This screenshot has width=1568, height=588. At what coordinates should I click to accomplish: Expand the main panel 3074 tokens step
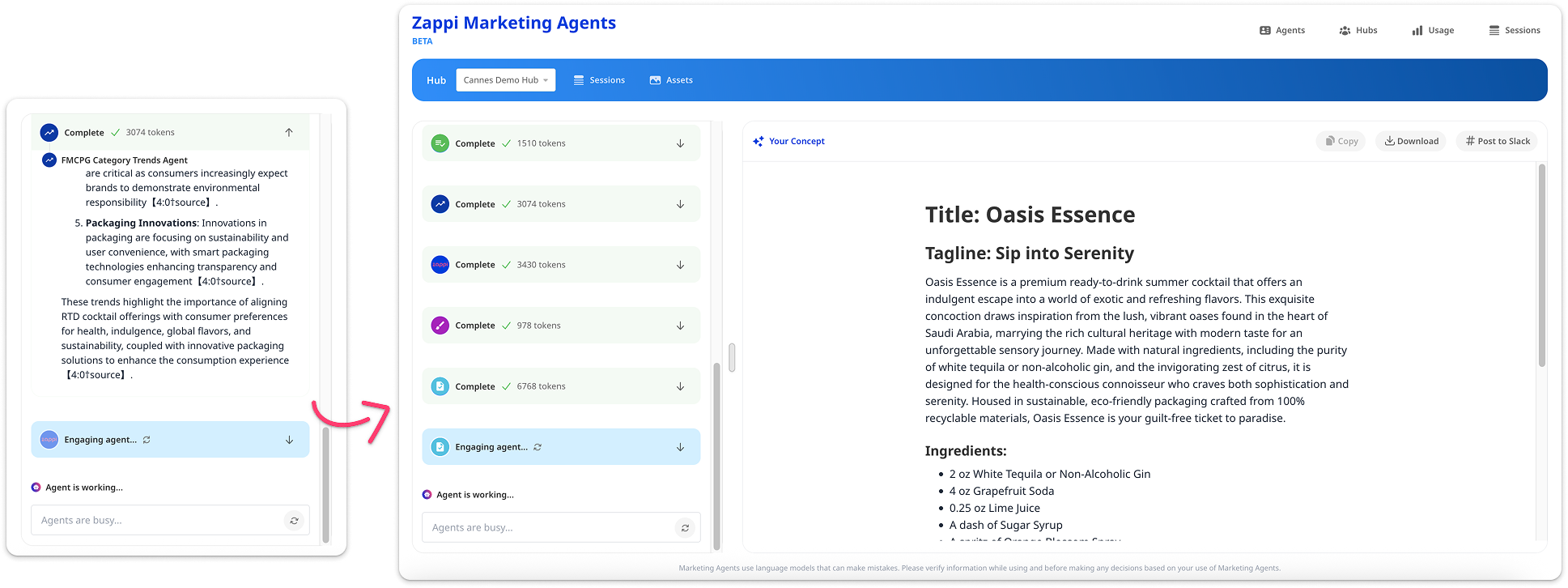(680, 204)
